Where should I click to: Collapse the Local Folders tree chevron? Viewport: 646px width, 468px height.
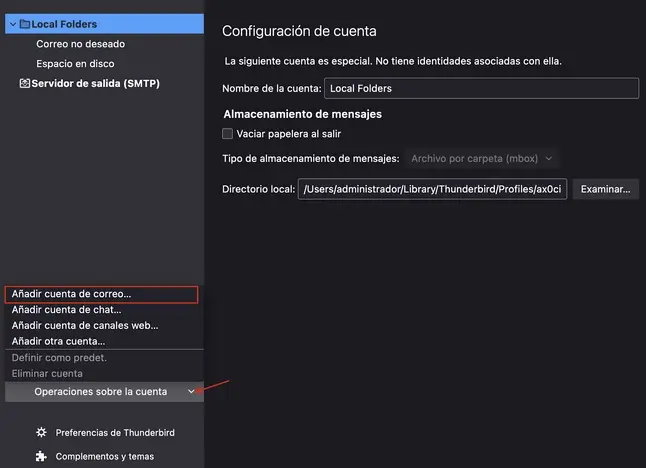pyautogui.click(x=13, y=24)
